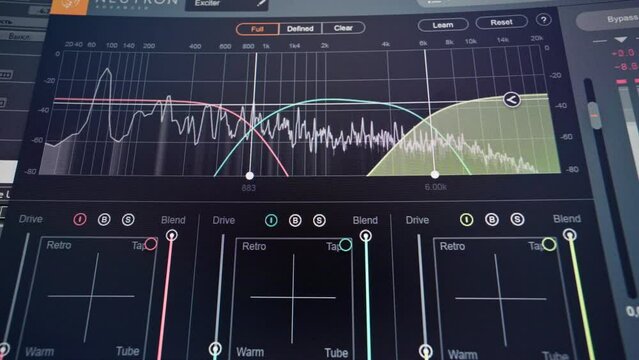Click the output gain fader handle

pyautogui.click(x=595, y=115)
